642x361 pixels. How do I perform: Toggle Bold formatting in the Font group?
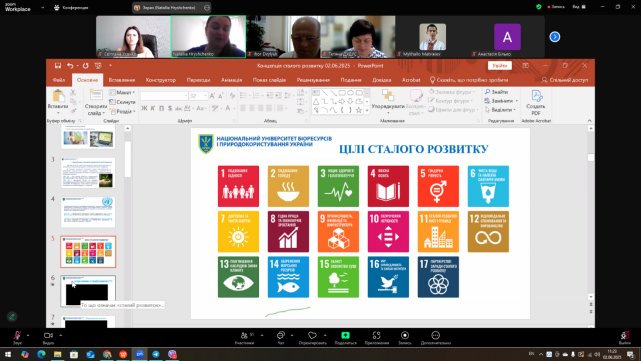(144, 108)
